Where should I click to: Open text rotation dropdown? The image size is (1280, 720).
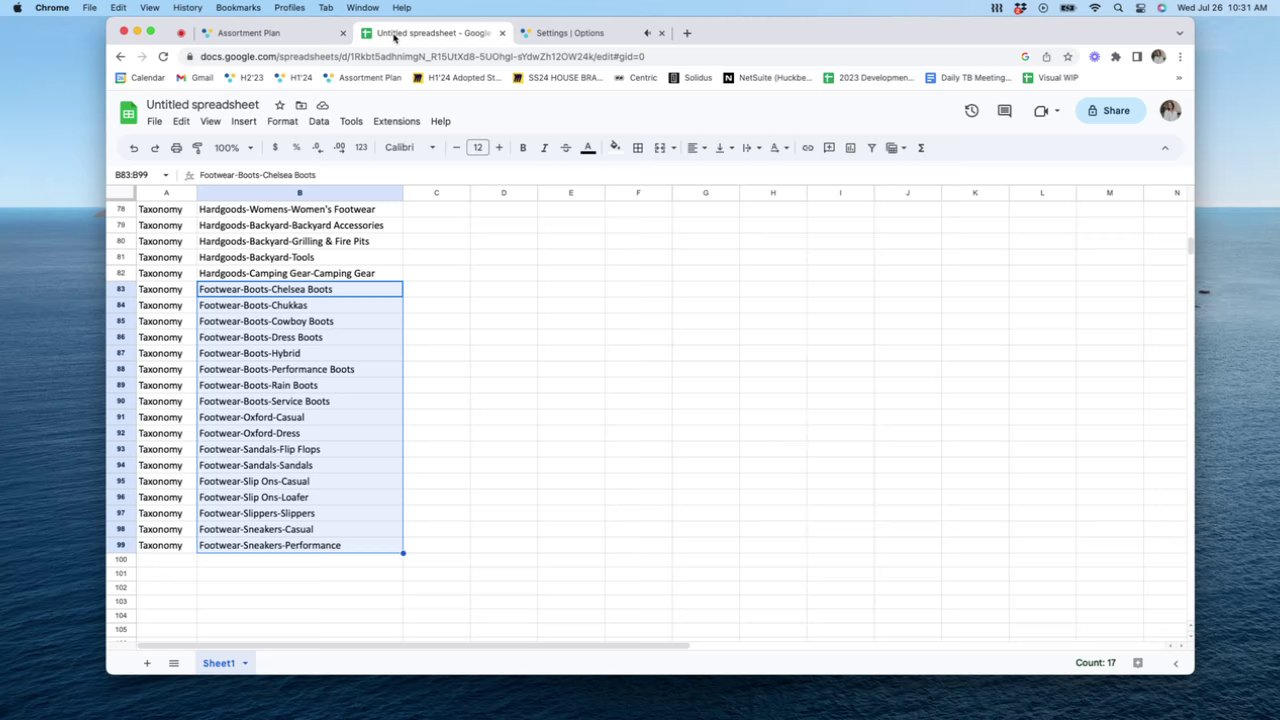tap(778, 148)
